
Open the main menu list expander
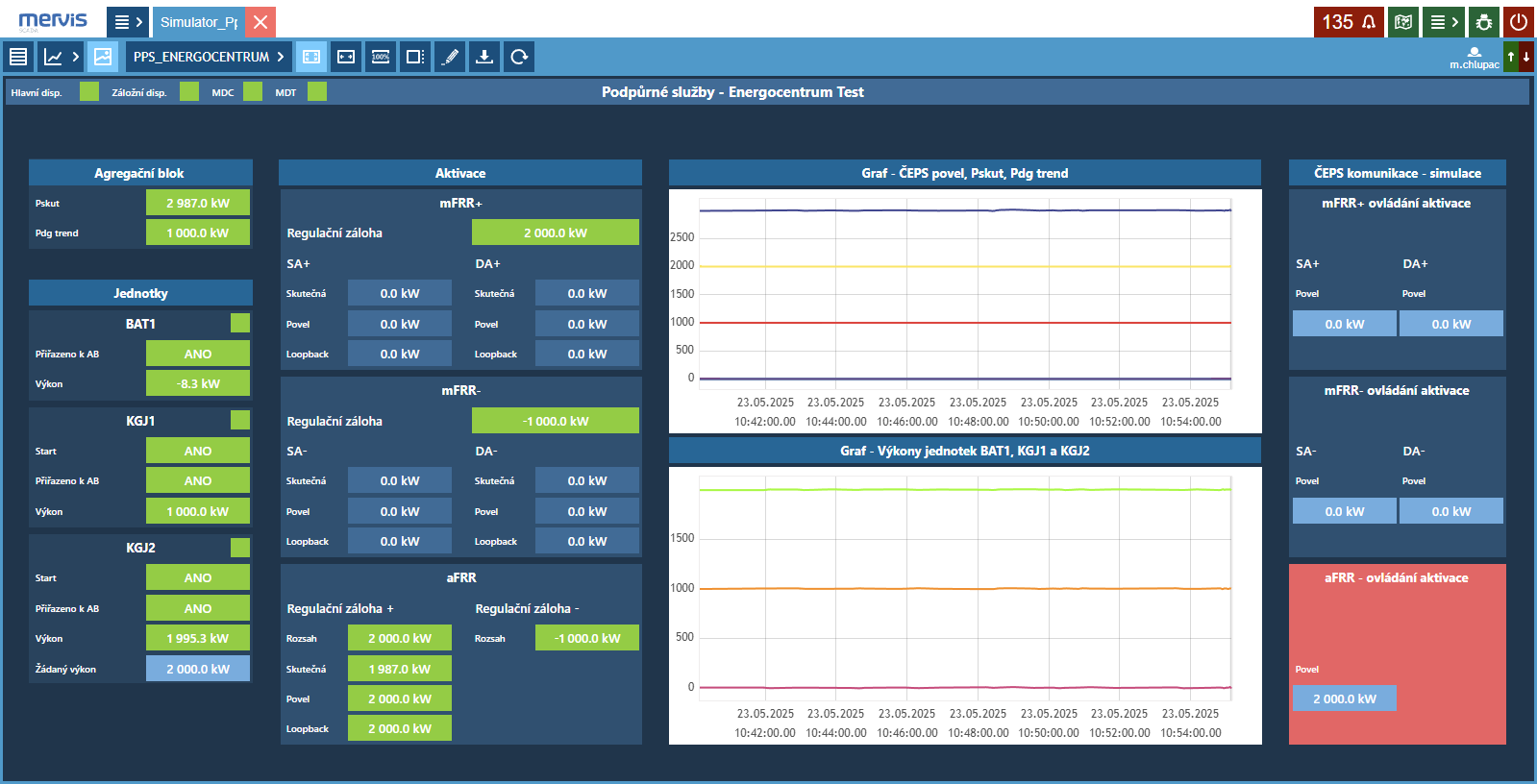pos(127,22)
